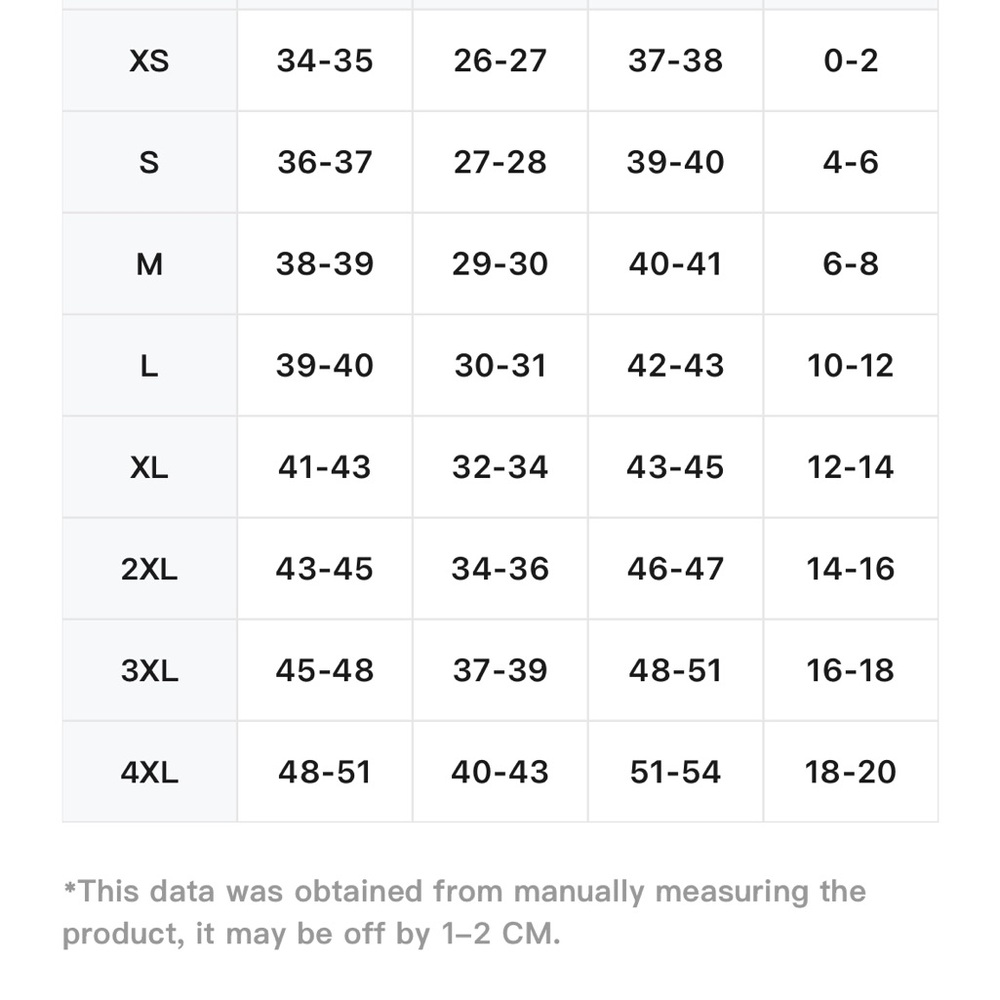Click the 2XL size label cell
This screenshot has height=1000, width=1000.
click(x=149, y=568)
